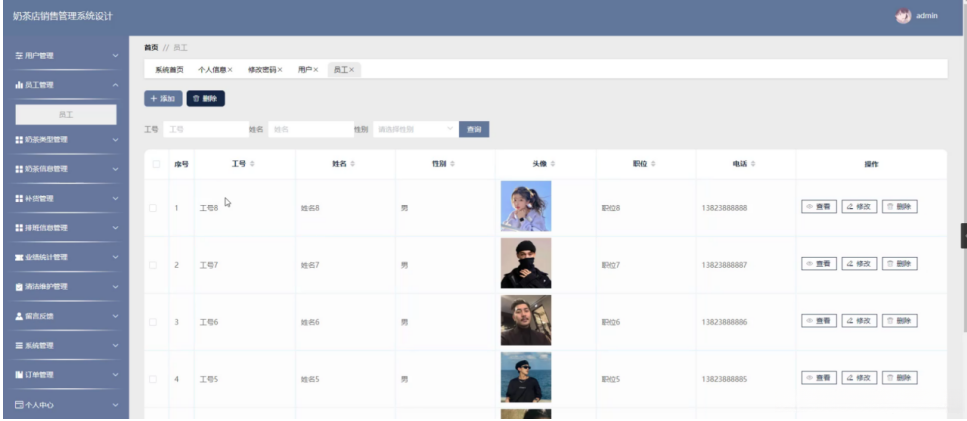Sort by 姓名 column arrows
The width and height of the screenshot is (967, 421).
(352, 164)
